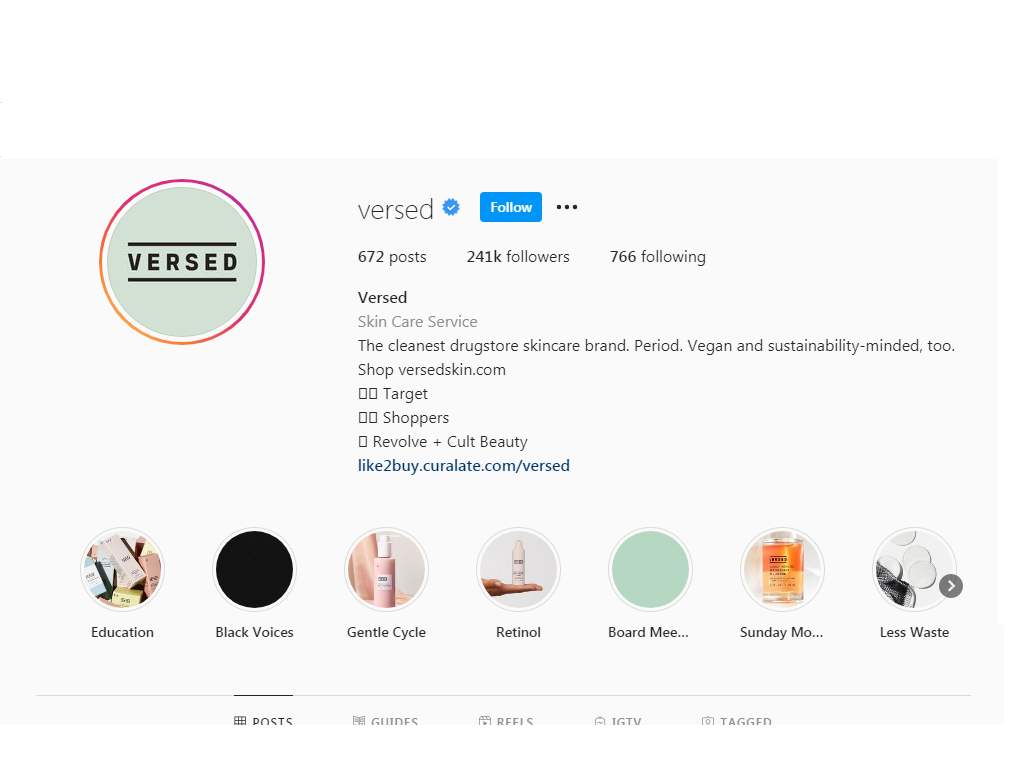This screenshot has width=1024, height=768.
Task: Open the like2buy.curalate.com/versed link
Action: point(464,466)
